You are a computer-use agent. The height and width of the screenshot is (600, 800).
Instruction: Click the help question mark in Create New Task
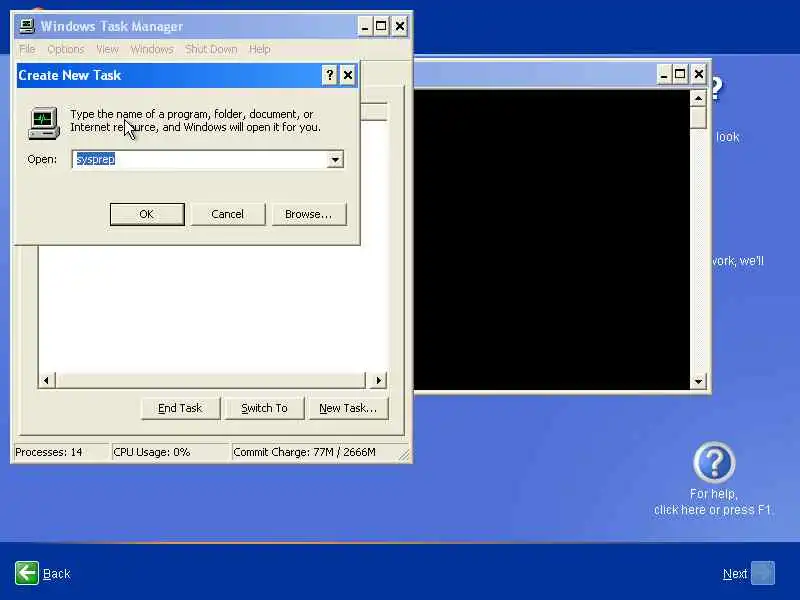[330, 76]
